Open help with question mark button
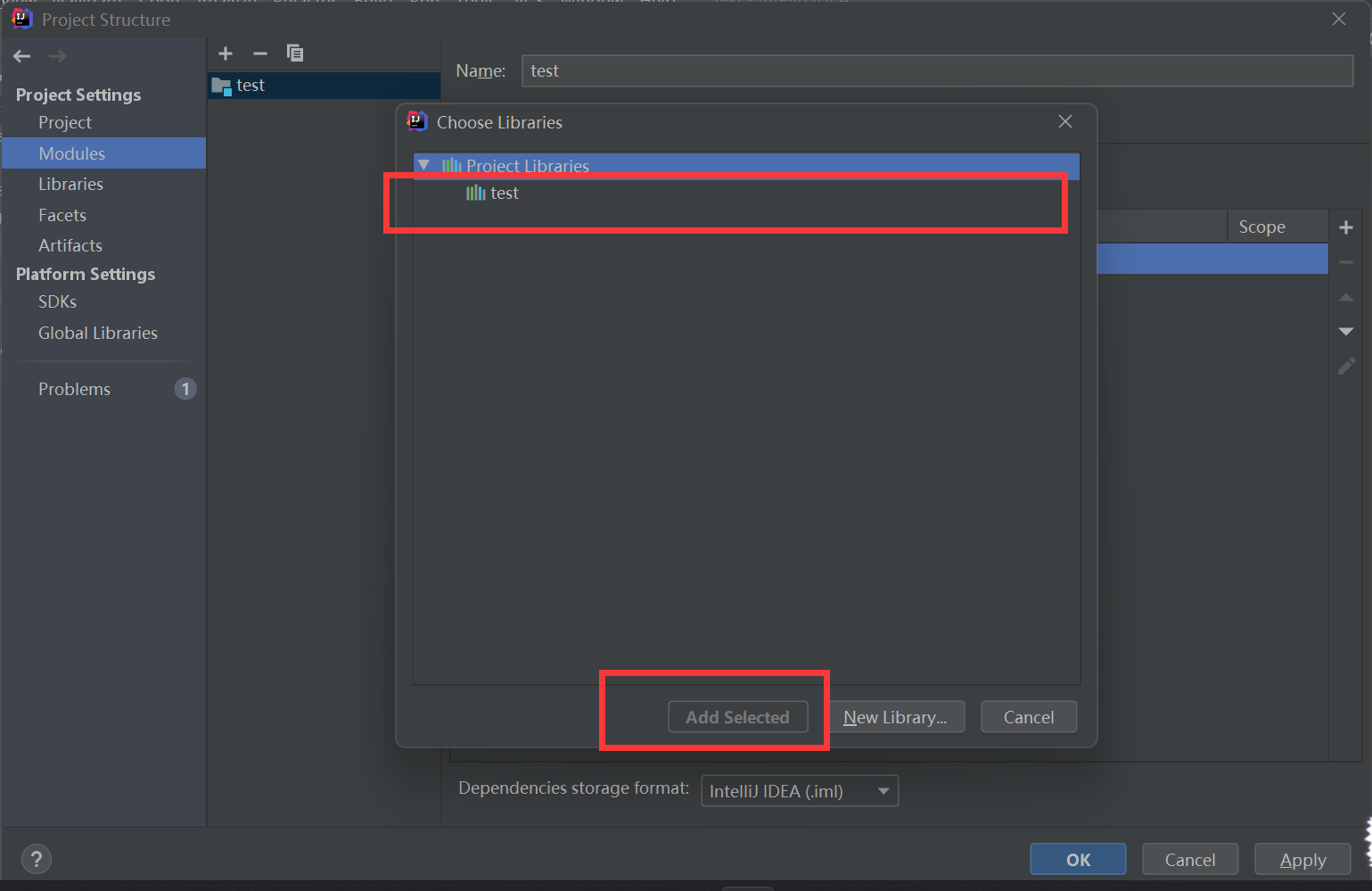The width and height of the screenshot is (1372, 891). tap(36, 860)
